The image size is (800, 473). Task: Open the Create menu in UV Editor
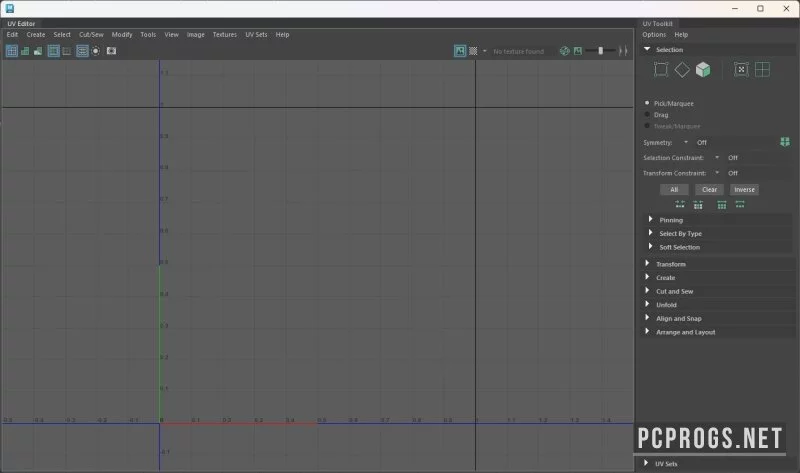click(36, 35)
